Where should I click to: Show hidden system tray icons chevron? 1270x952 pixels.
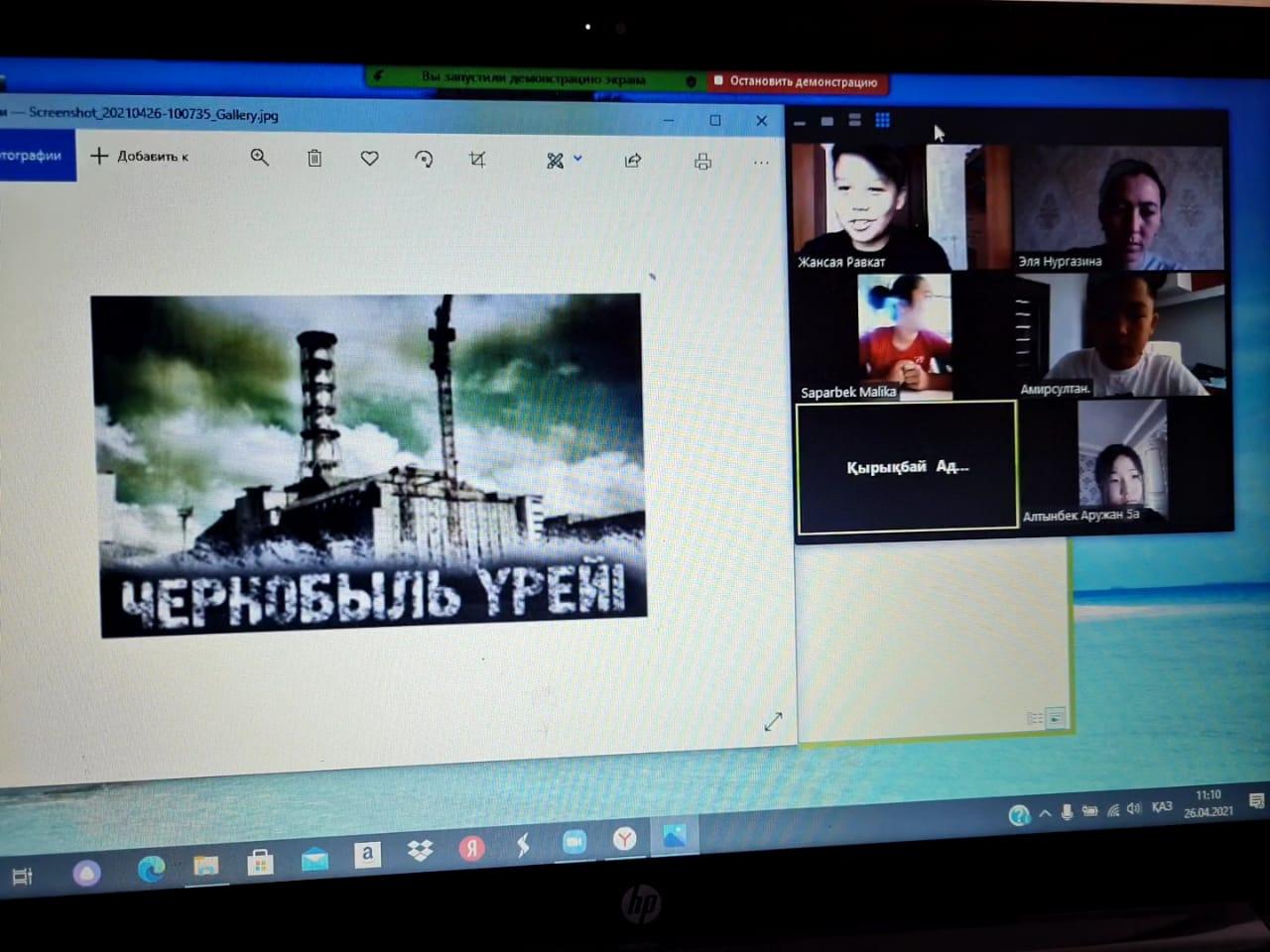click(x=1045, y=813)
